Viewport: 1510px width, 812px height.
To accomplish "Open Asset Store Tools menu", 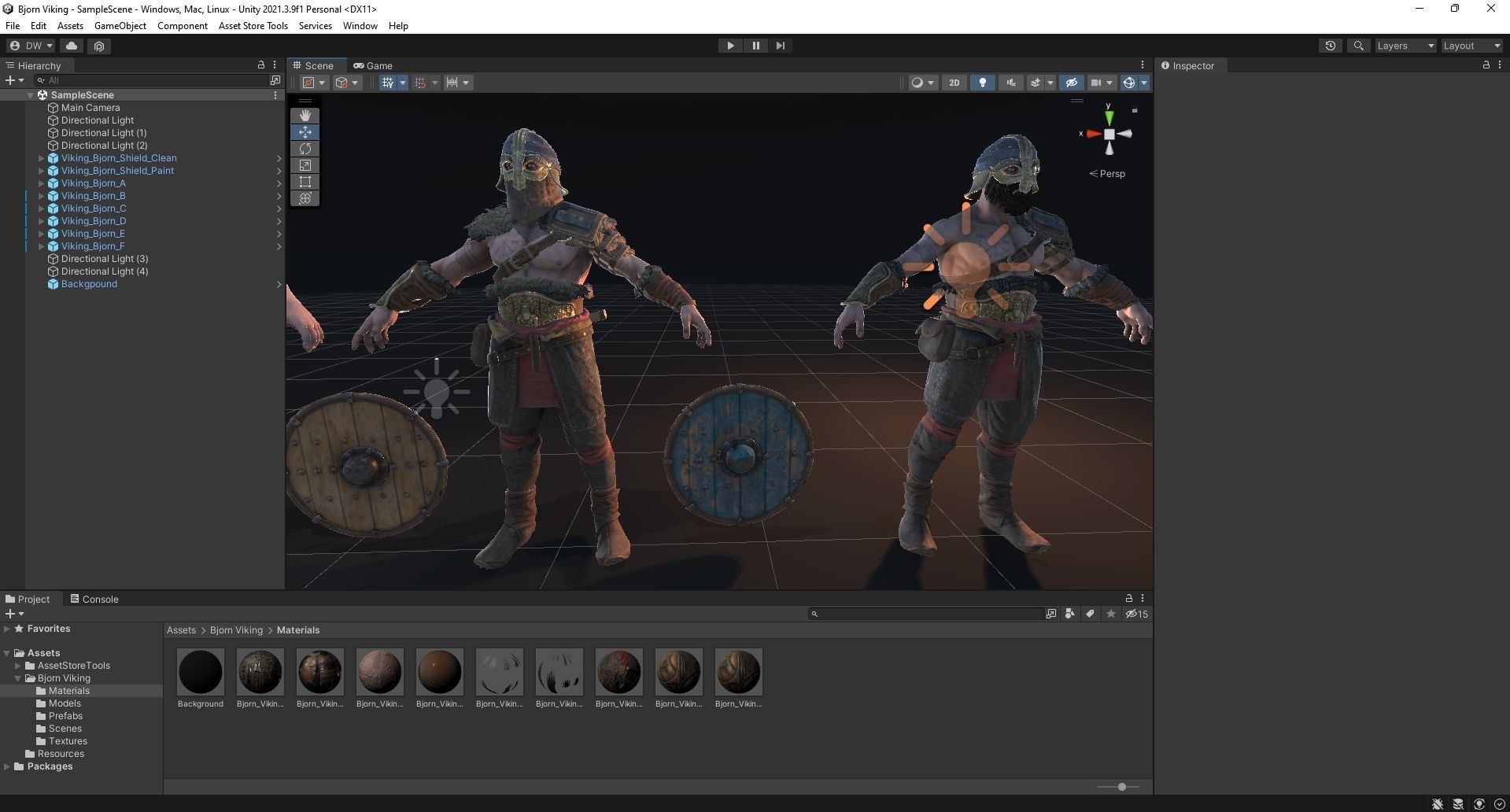I will pyautogui.click(x=253, y=26).
